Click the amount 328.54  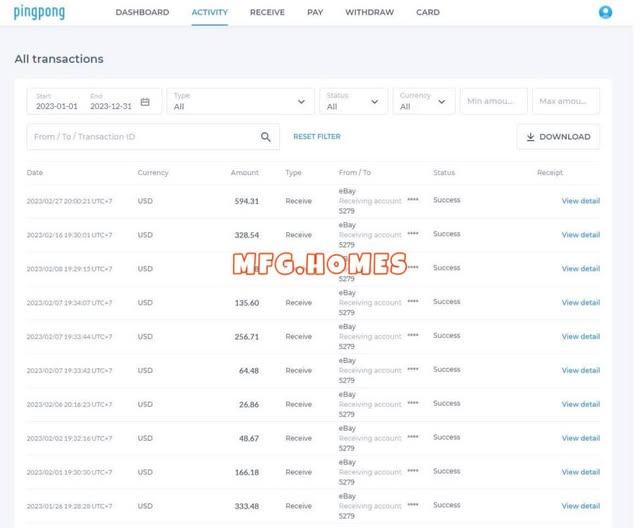(x=247, y=235)
